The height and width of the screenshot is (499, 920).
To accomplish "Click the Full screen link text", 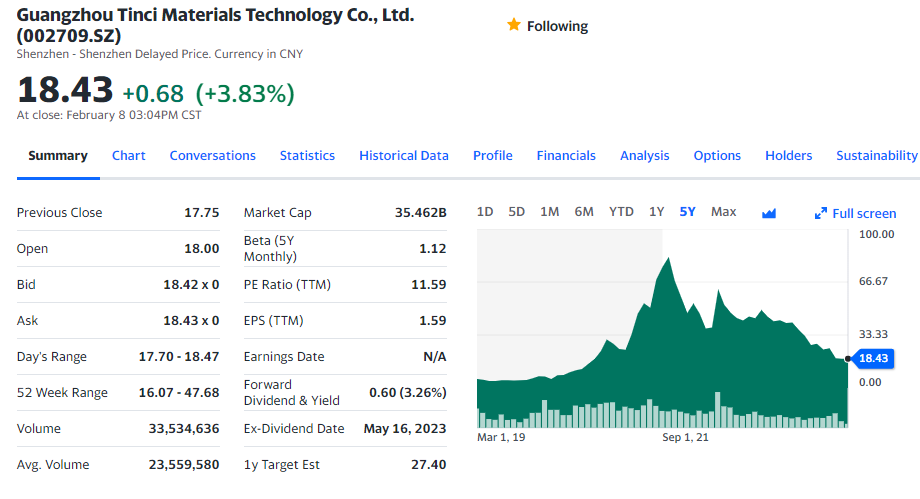I will click(x=864, y=214).
